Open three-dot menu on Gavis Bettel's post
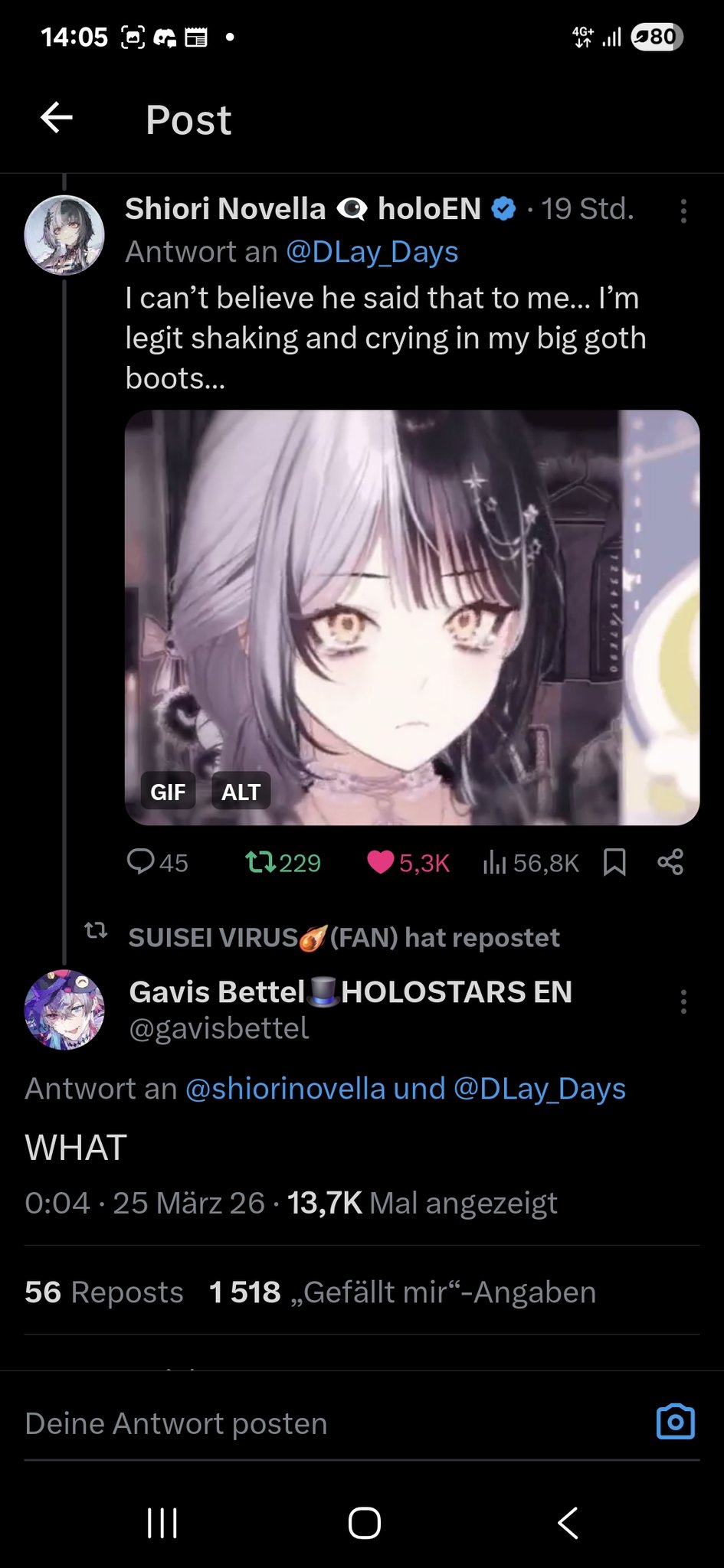The height and width of the screenshot is (1568, 724). [x=683, y=1001]
